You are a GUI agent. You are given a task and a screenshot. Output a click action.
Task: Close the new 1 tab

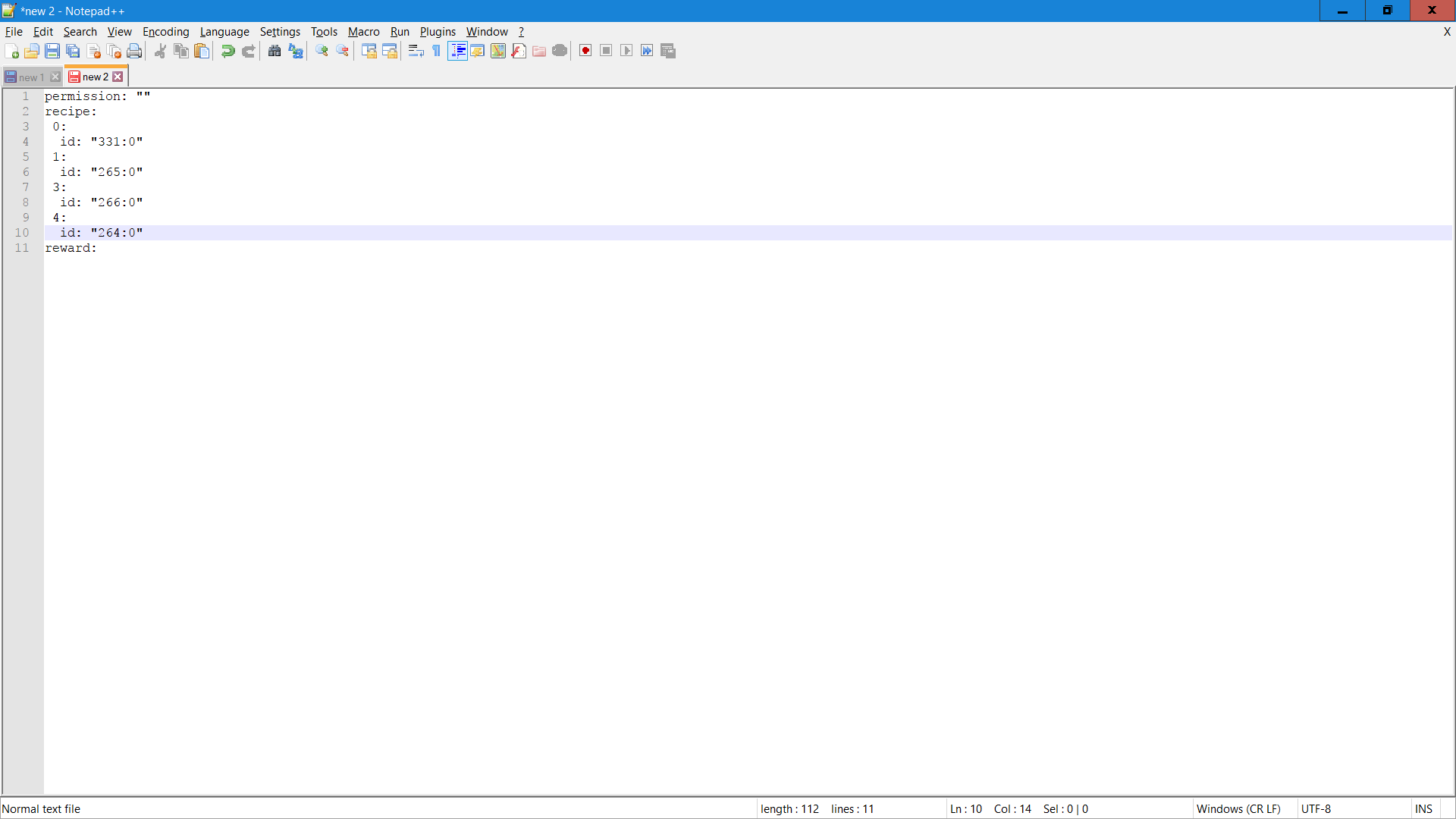(x=55, y=77)
